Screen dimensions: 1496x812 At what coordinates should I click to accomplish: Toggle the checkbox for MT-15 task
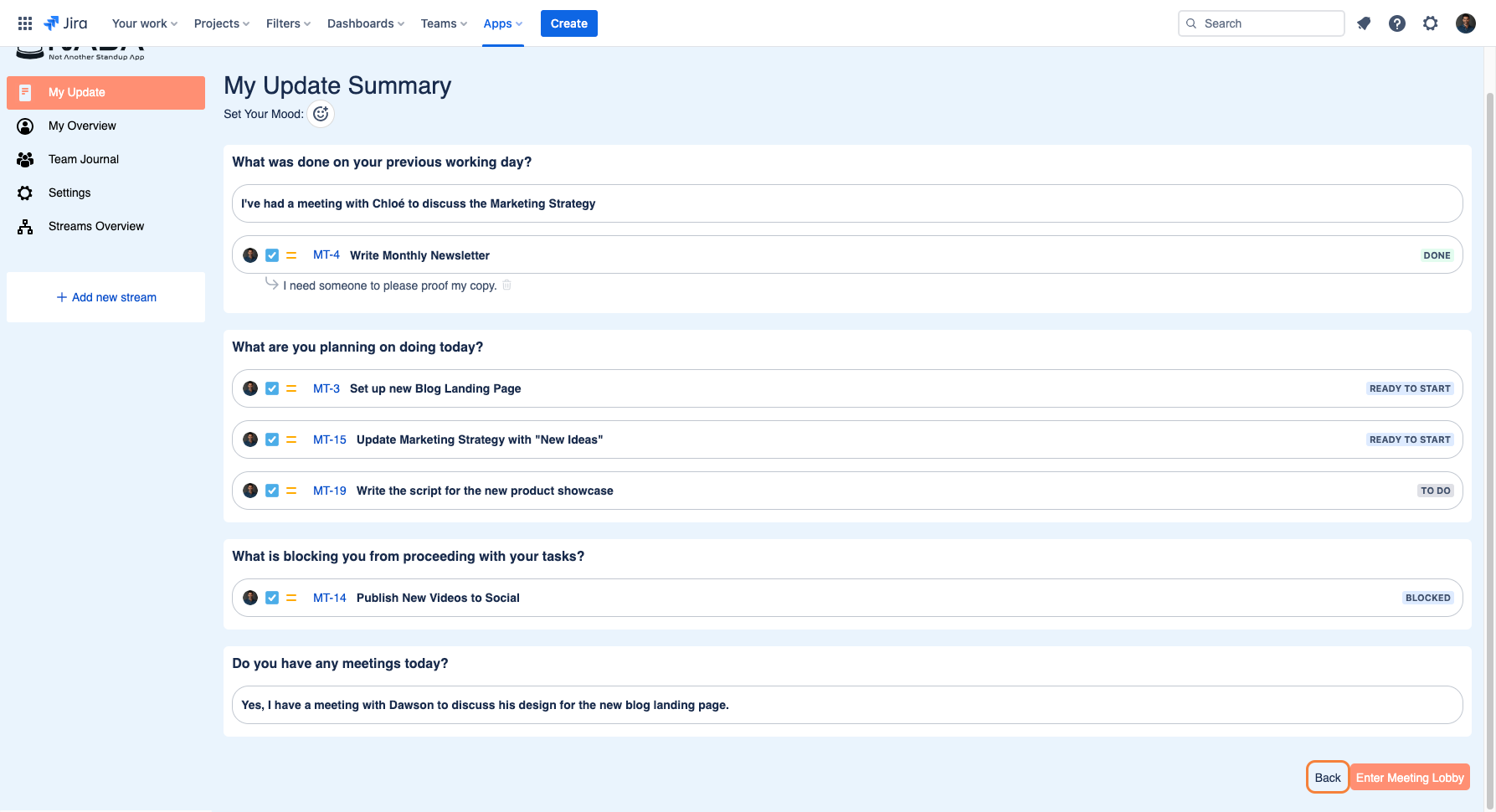(x=272, y=439)
